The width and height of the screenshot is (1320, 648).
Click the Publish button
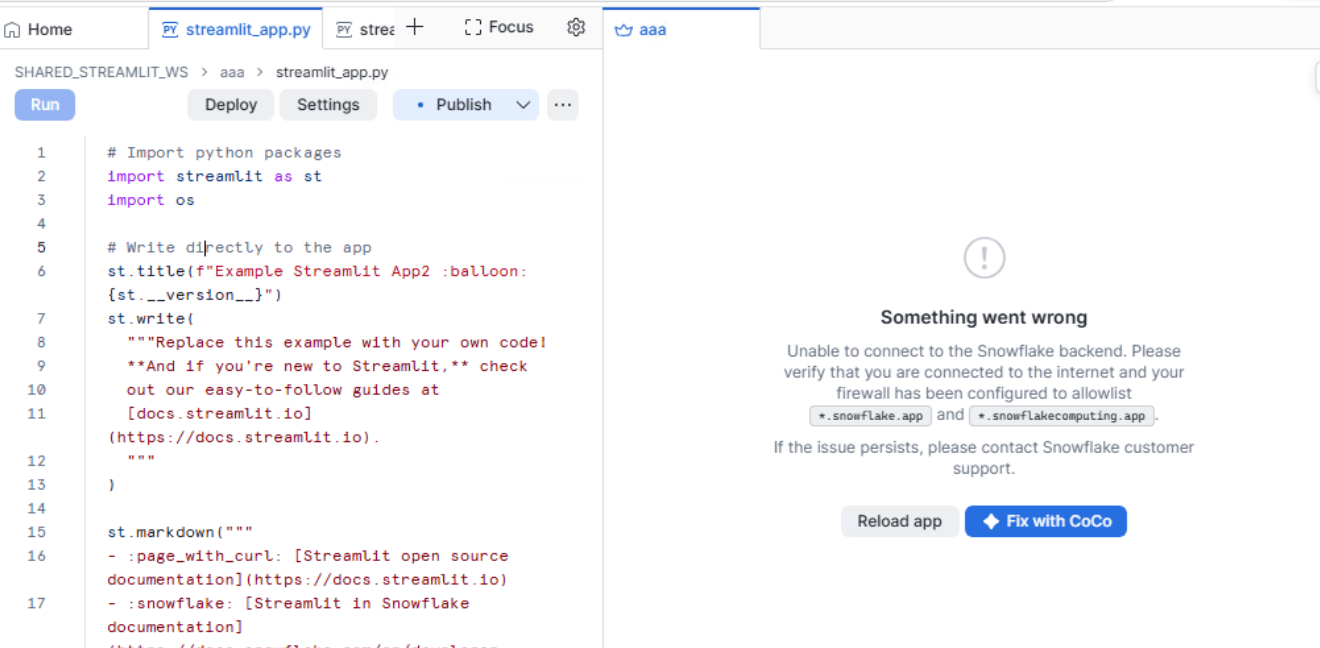click(x=454, y=105)
